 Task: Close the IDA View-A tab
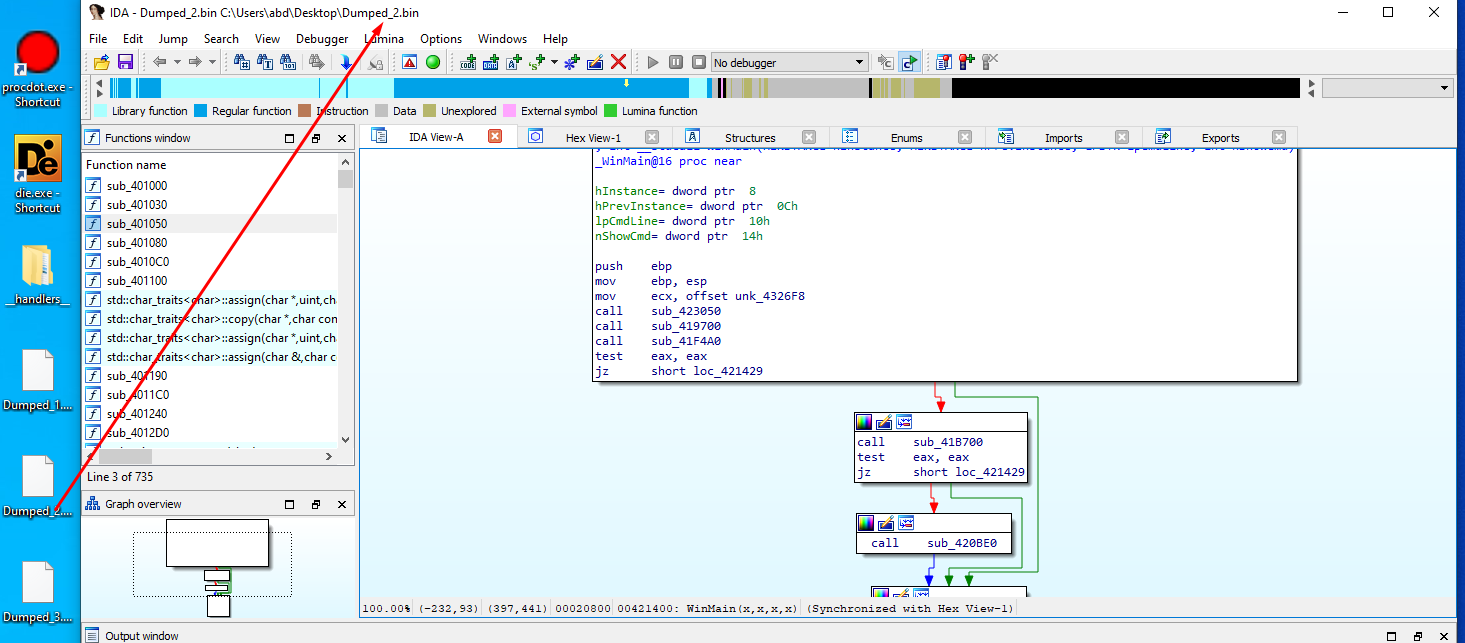tap(495, 136)
